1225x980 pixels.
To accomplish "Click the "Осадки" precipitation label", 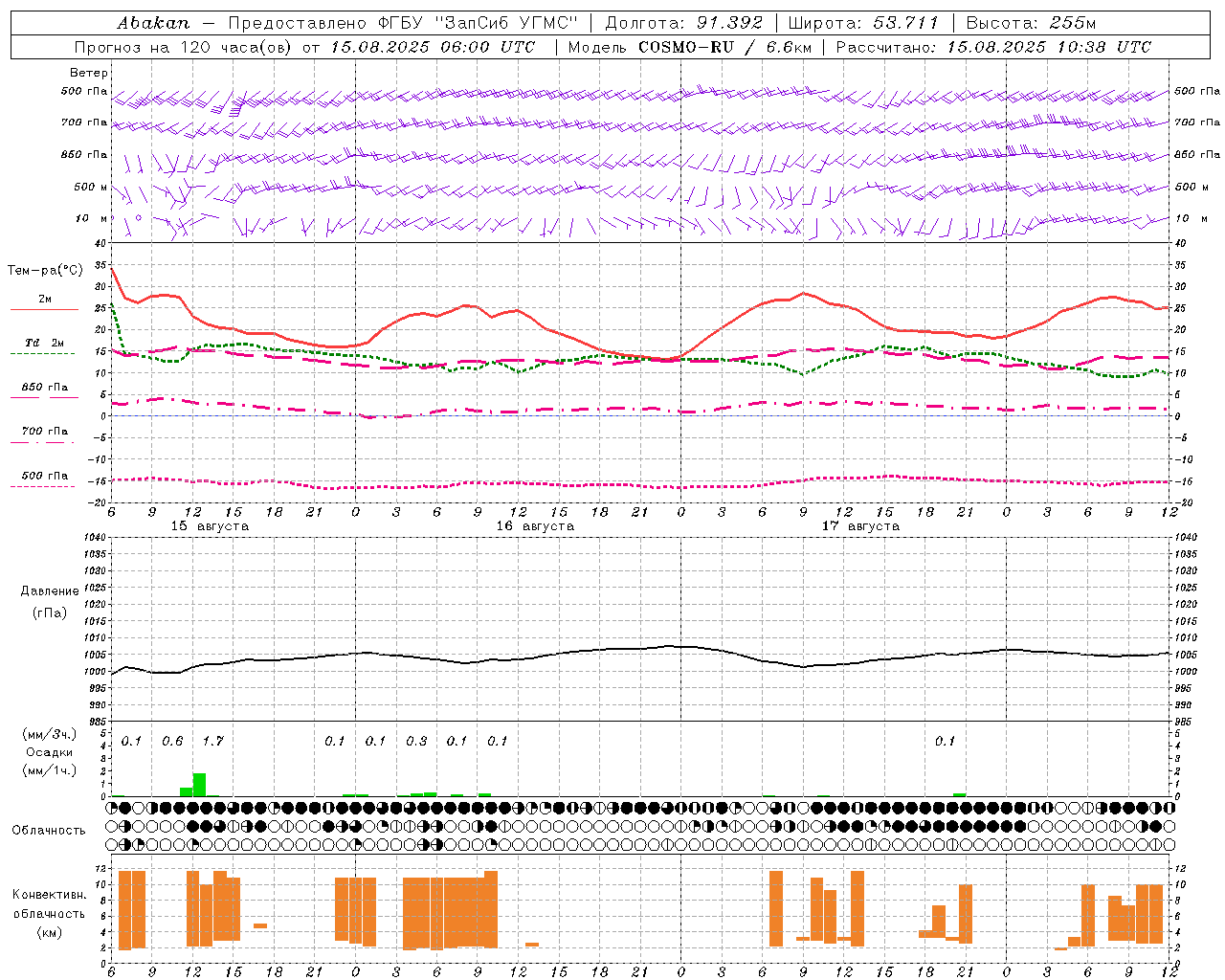I will pos(49,752).
